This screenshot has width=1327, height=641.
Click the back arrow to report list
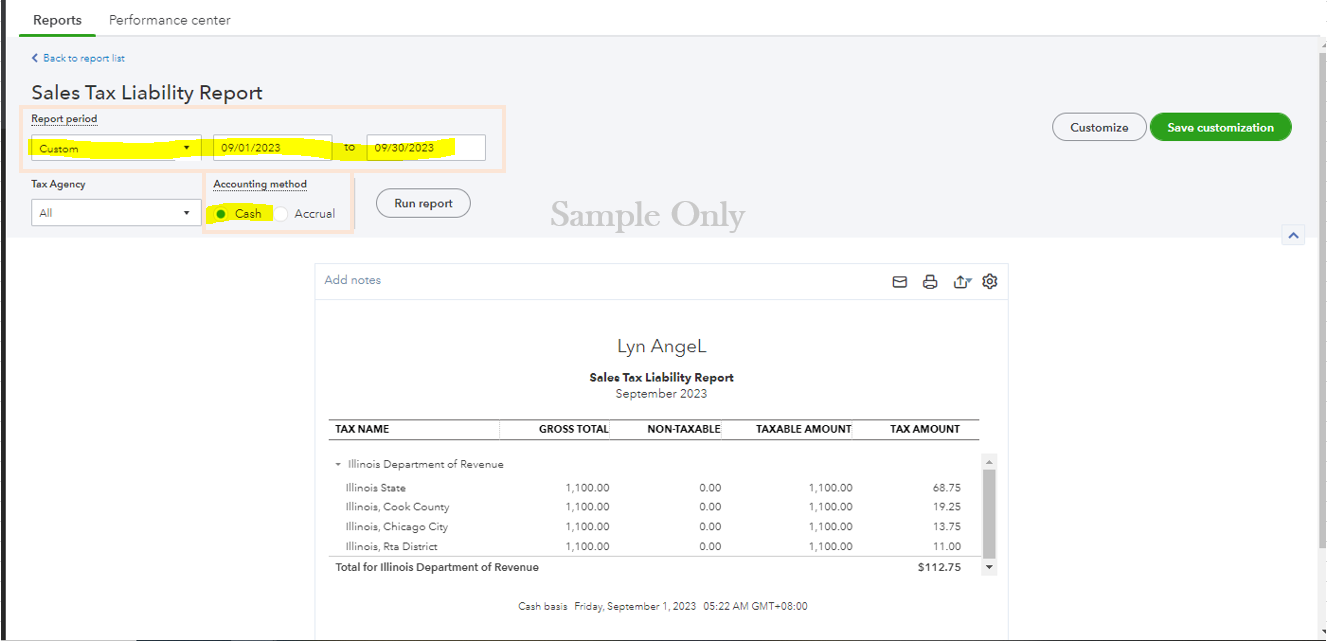pyautogui.click(x=36, y=58)
